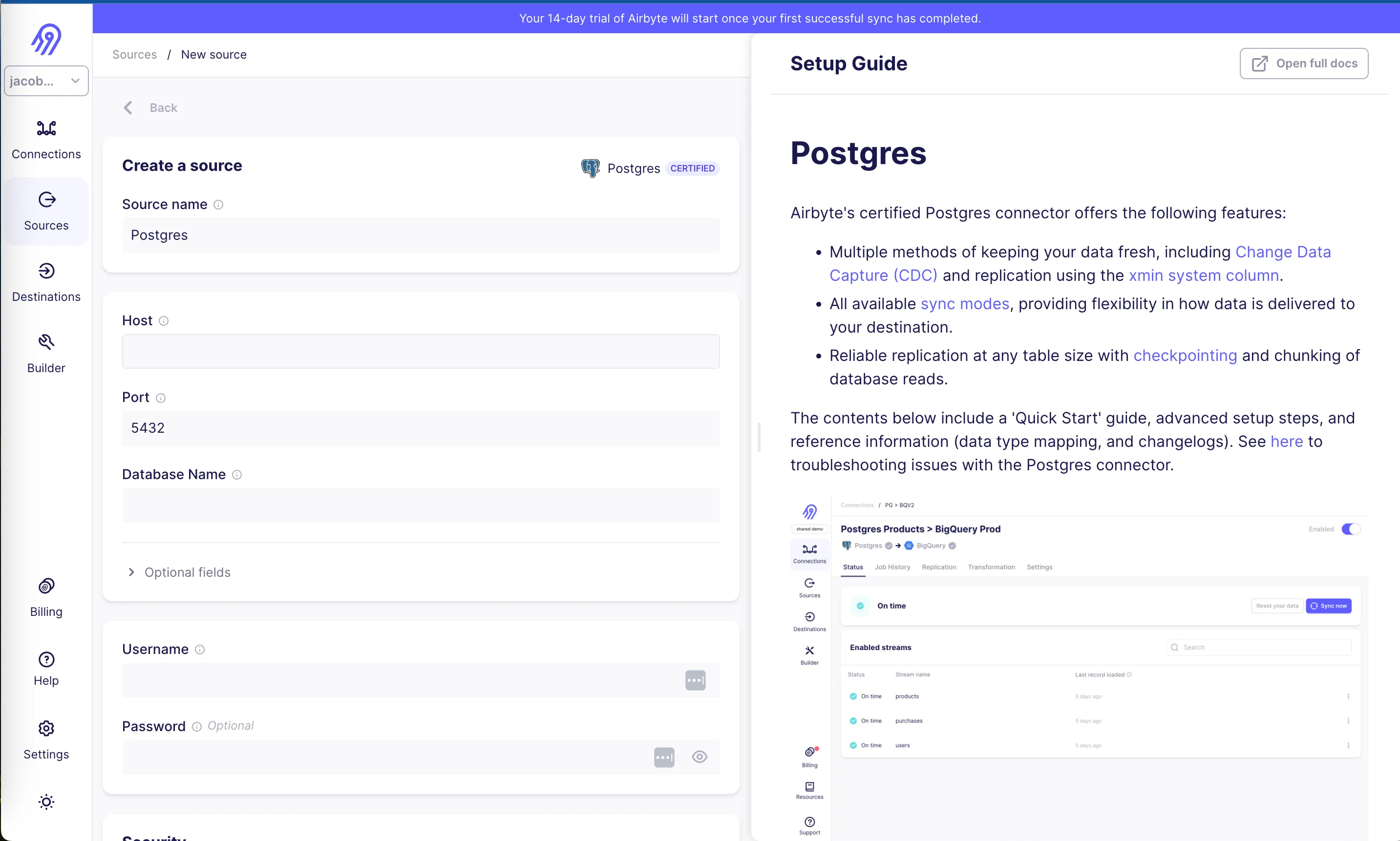Follow the sync modes link
This screenshot has width=1400, height=841.
(965, 304)
